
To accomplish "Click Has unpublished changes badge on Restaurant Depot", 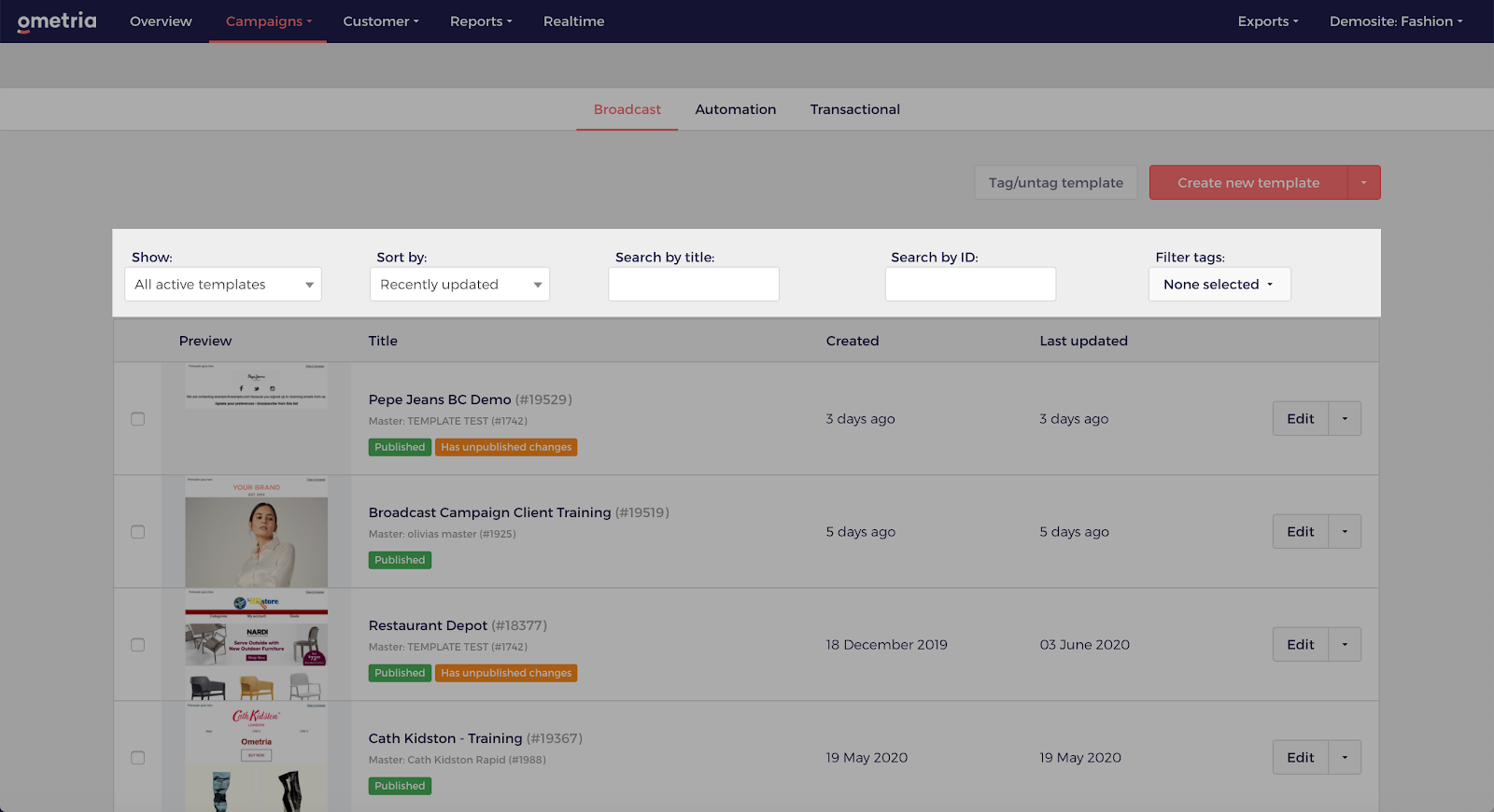I will [x=506, y=673].
